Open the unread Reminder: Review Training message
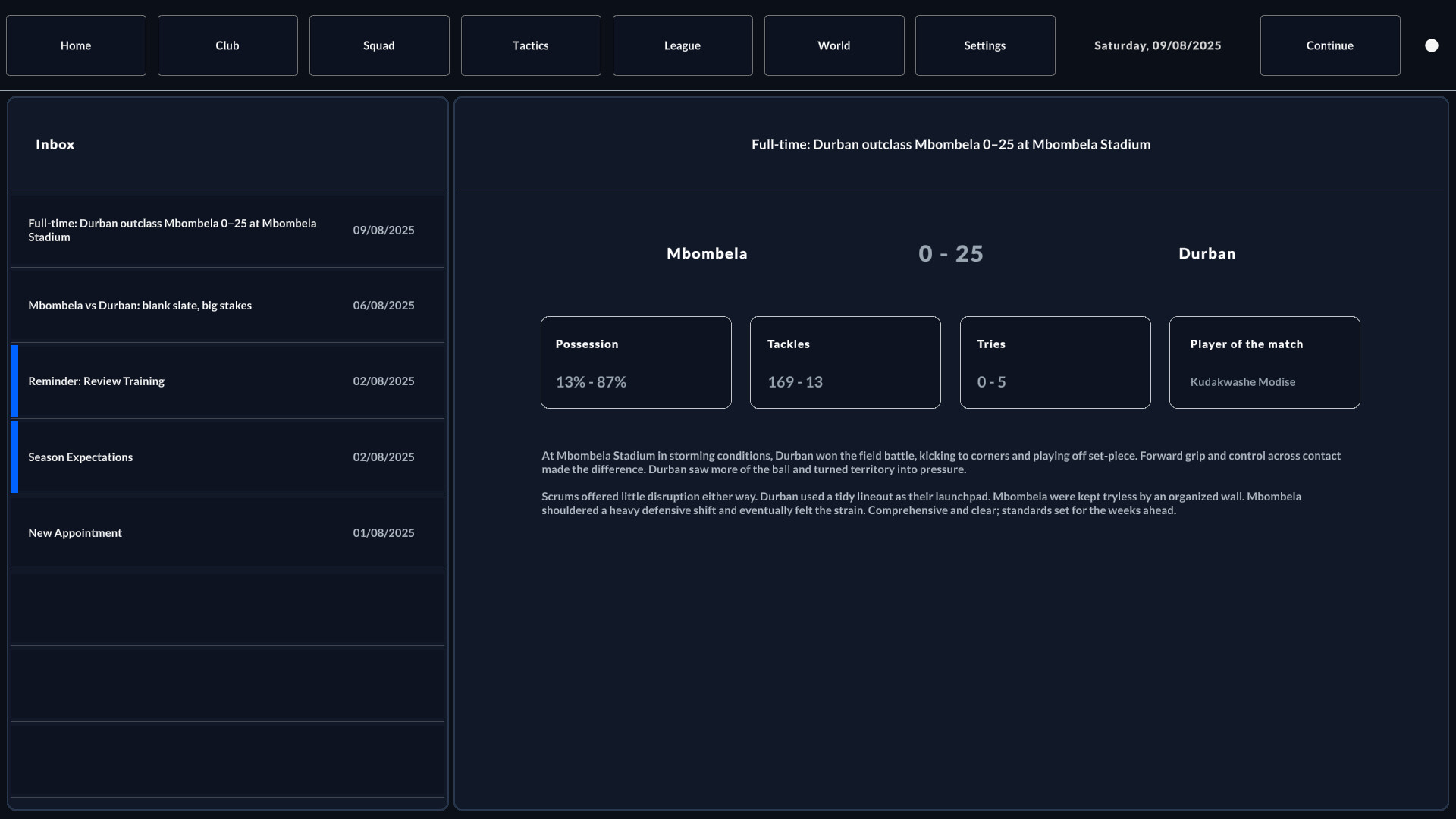1456x819 pixels. click(x=227, y=381)
